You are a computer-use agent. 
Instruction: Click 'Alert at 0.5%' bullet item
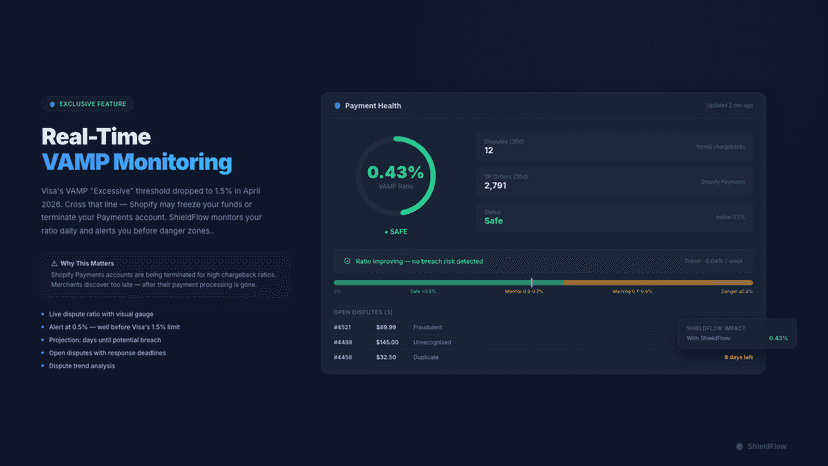click(x=114, y=327)
